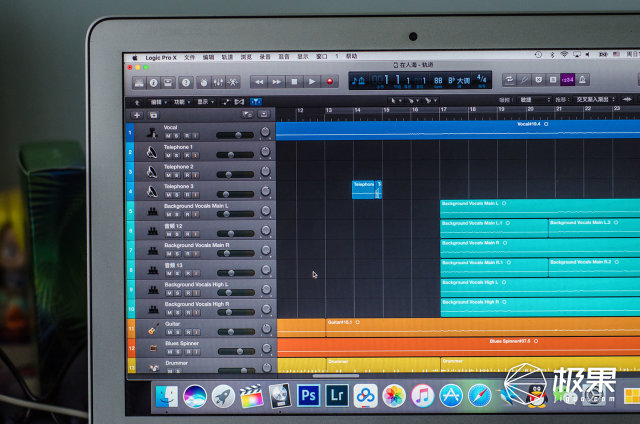Open Photoshop from the Dock
This screenshot has width=640, height=424.
[x=308, y=395]
